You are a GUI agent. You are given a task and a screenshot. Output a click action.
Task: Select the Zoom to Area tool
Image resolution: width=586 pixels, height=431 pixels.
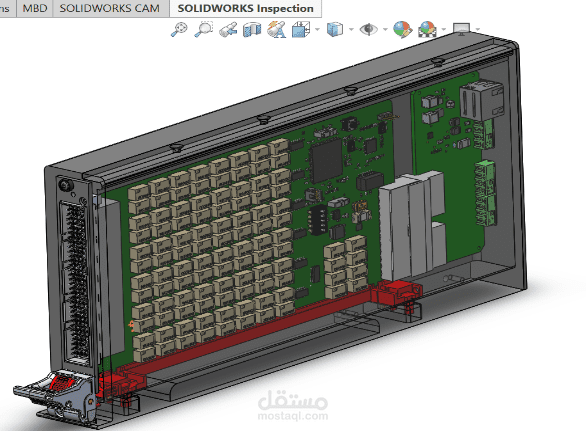(x=204, y=29)
